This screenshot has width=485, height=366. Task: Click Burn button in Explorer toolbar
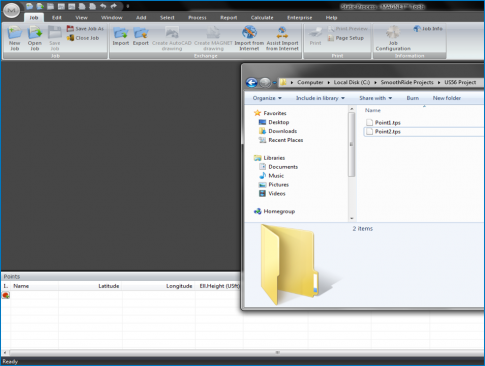point(413,98)
